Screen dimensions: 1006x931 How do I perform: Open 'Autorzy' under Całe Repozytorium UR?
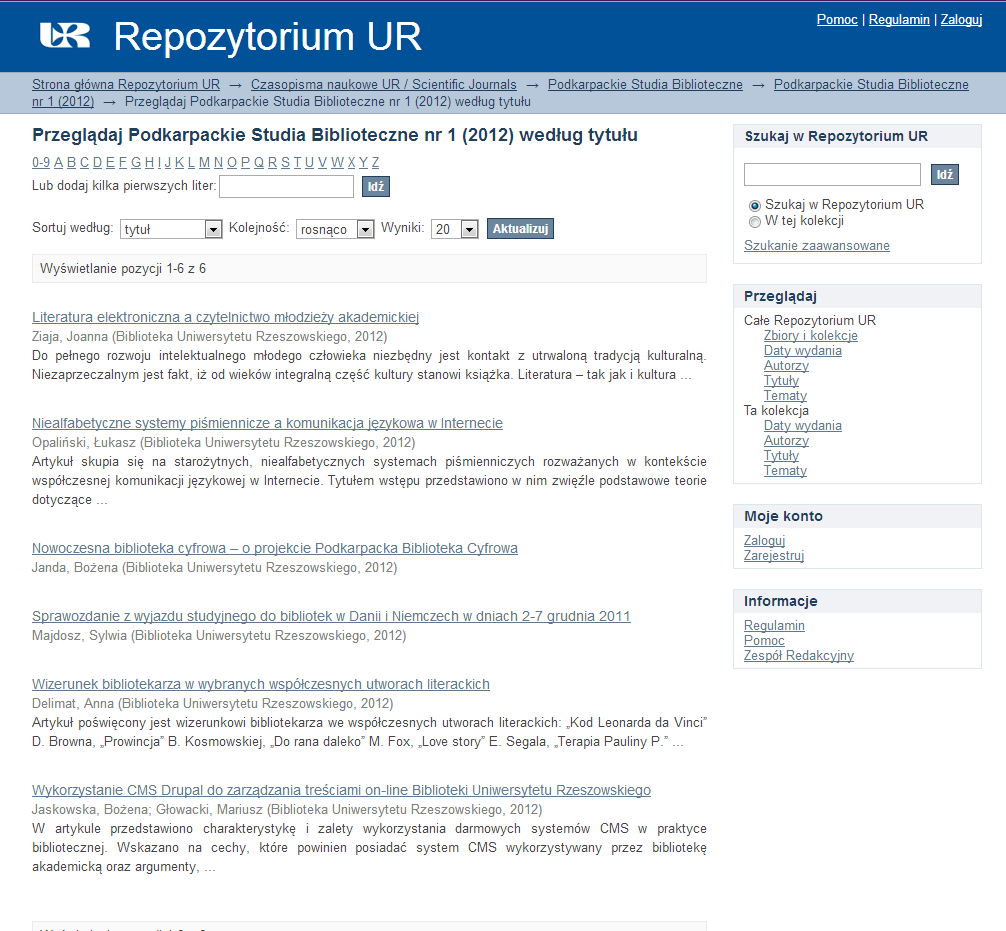pos(786,366)
